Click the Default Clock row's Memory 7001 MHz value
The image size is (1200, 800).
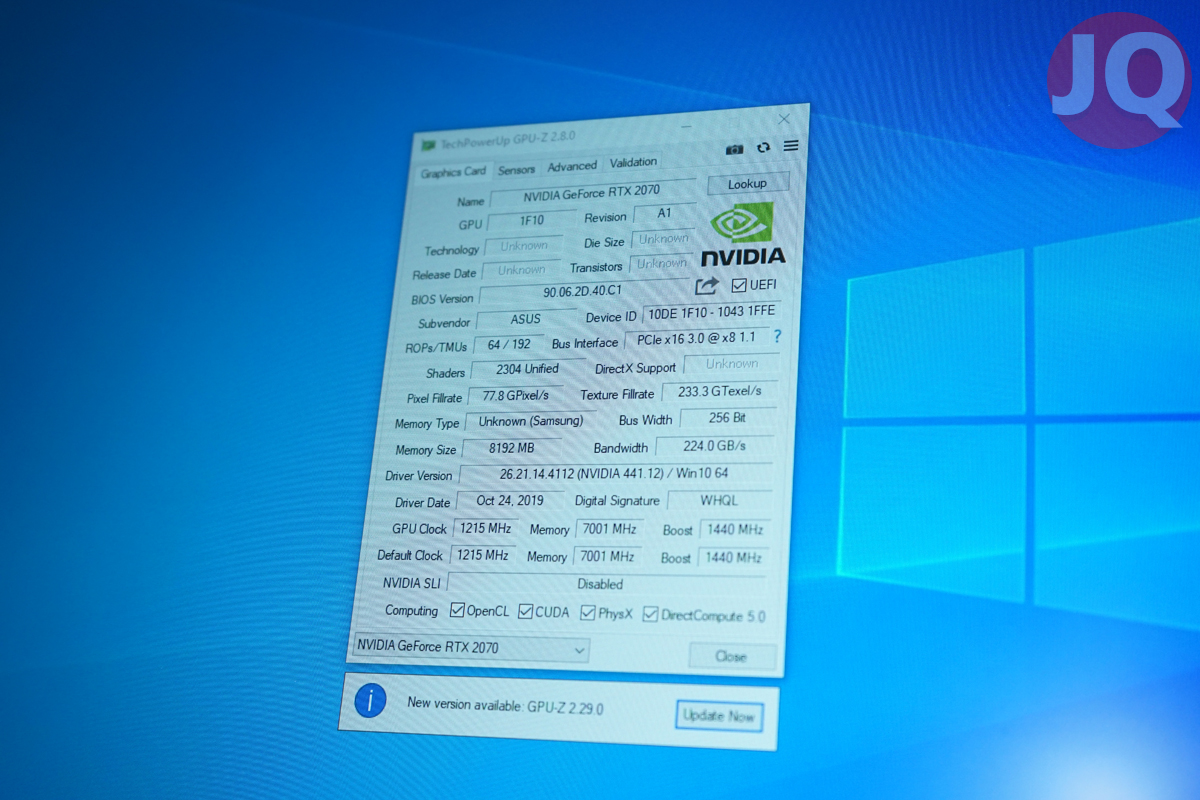pyautogui.click(x=608, y=556)
